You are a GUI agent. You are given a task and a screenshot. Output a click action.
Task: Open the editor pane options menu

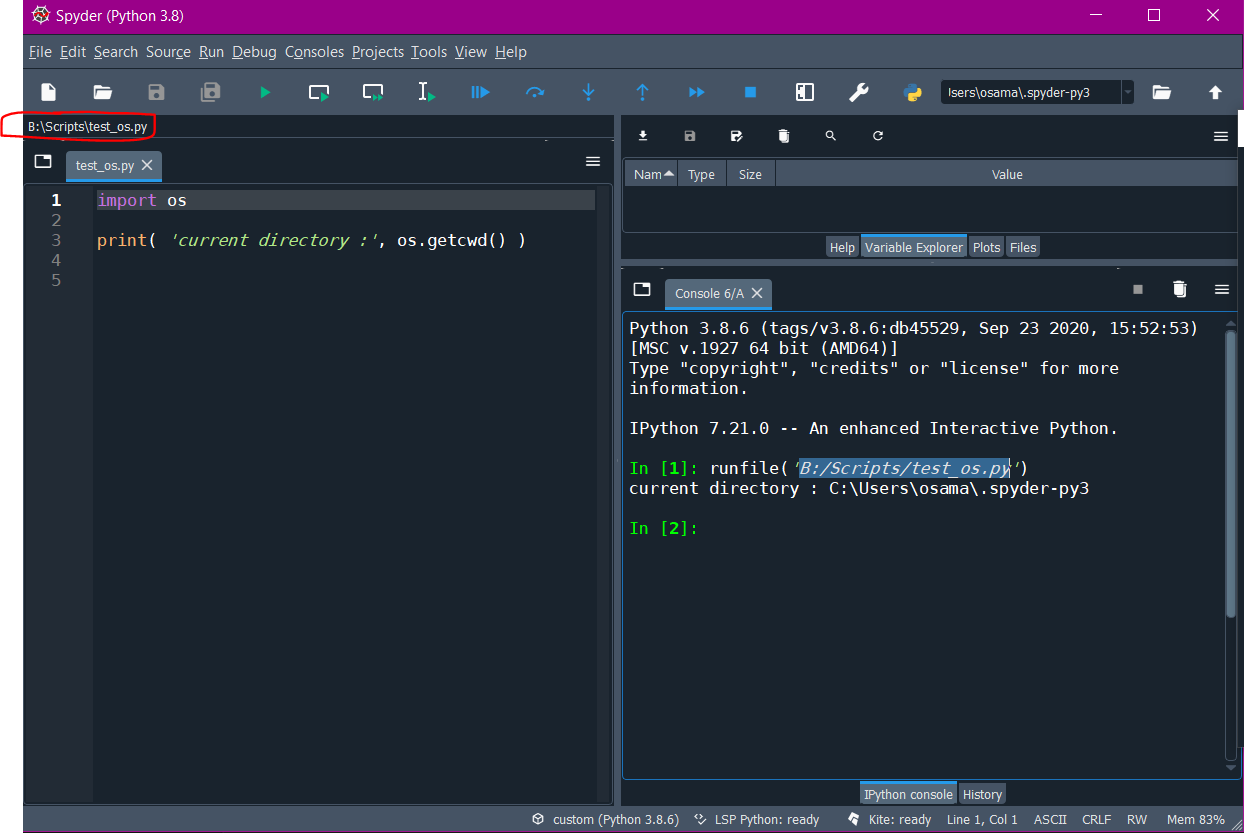[x=593, y=161]
